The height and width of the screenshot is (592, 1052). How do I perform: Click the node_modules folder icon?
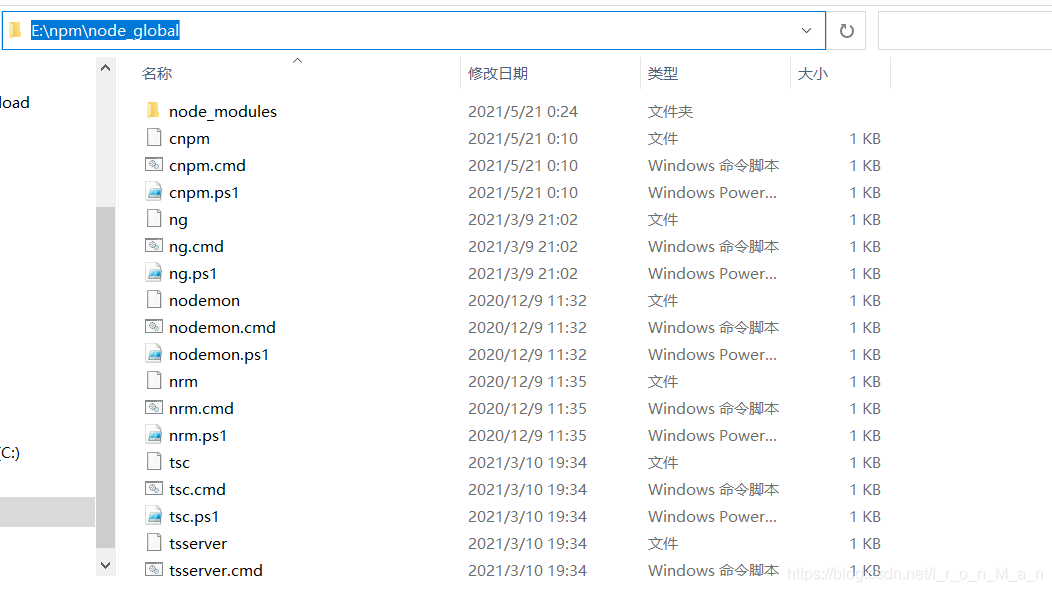tap(154, 111)
